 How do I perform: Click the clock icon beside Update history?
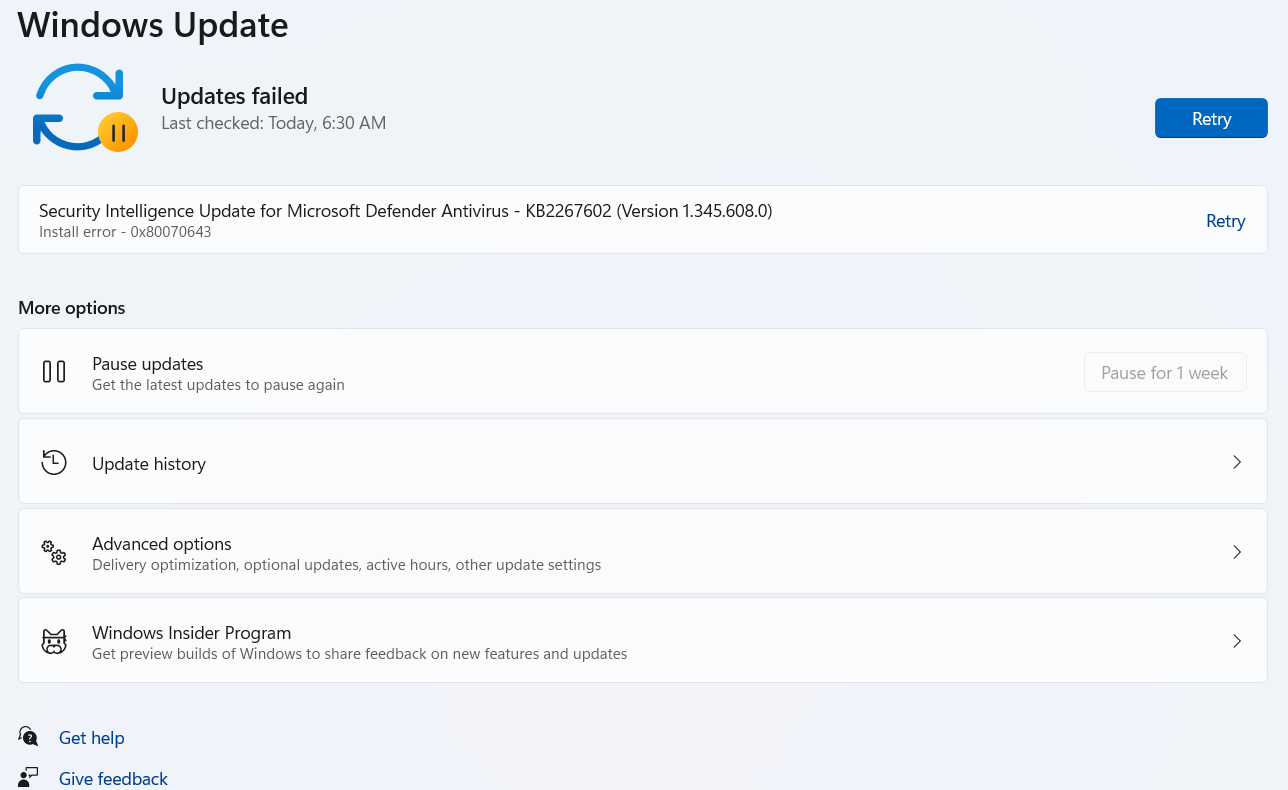click(x=54, y=462)
